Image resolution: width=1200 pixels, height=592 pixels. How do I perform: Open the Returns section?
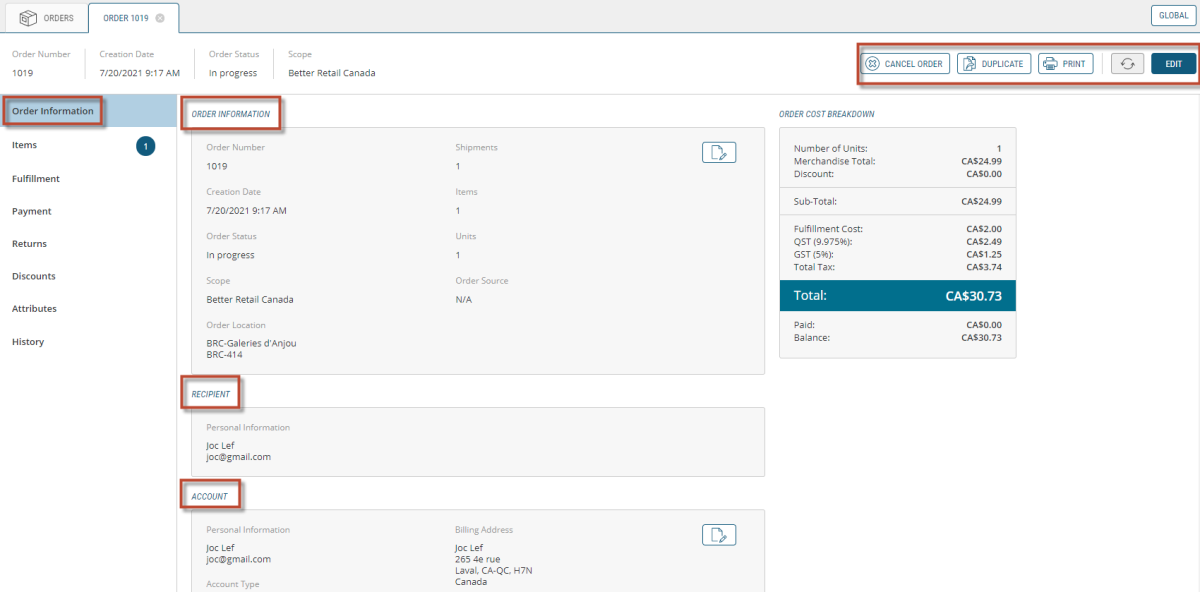[x=29, y=244]
